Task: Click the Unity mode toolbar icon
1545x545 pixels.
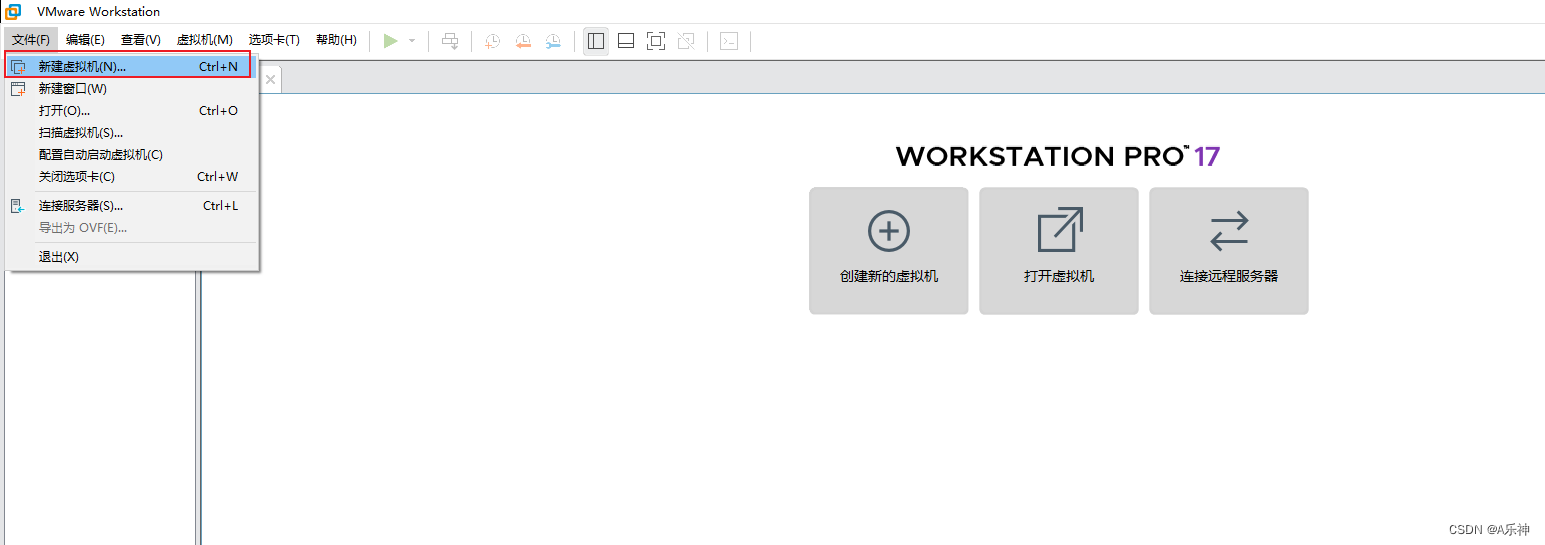Action: point(686,41)
